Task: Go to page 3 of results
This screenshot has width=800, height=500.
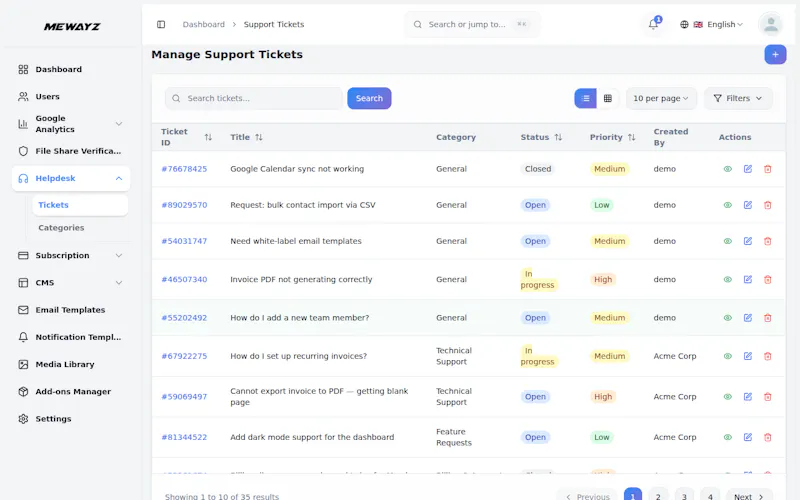Action: tap(684, 496)
